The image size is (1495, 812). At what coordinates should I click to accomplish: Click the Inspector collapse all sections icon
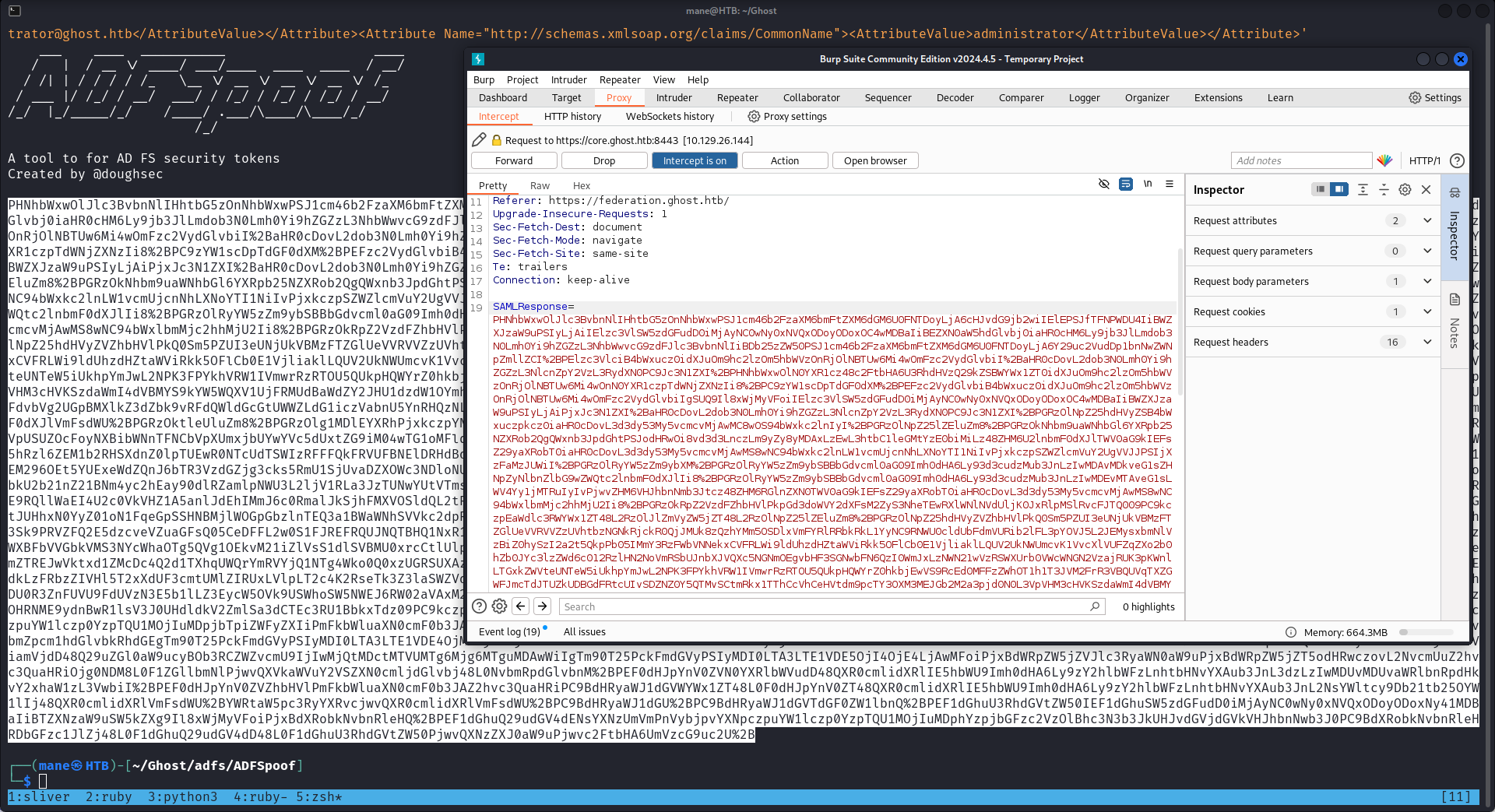[1384, 189]
